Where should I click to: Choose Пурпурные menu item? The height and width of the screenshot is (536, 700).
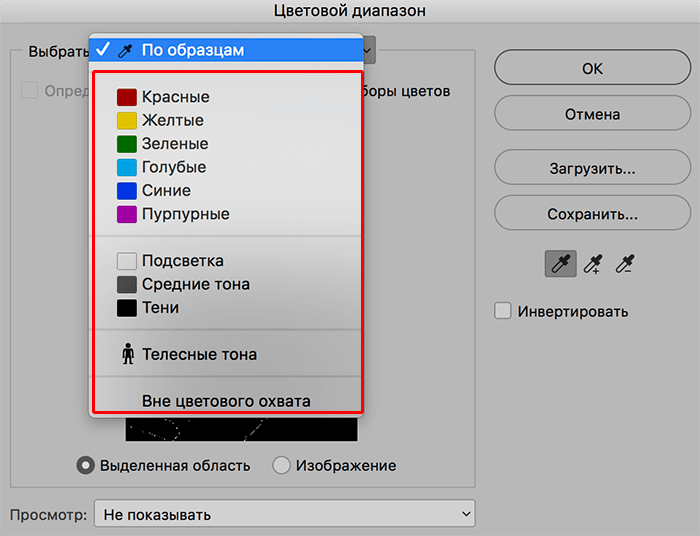226,214
